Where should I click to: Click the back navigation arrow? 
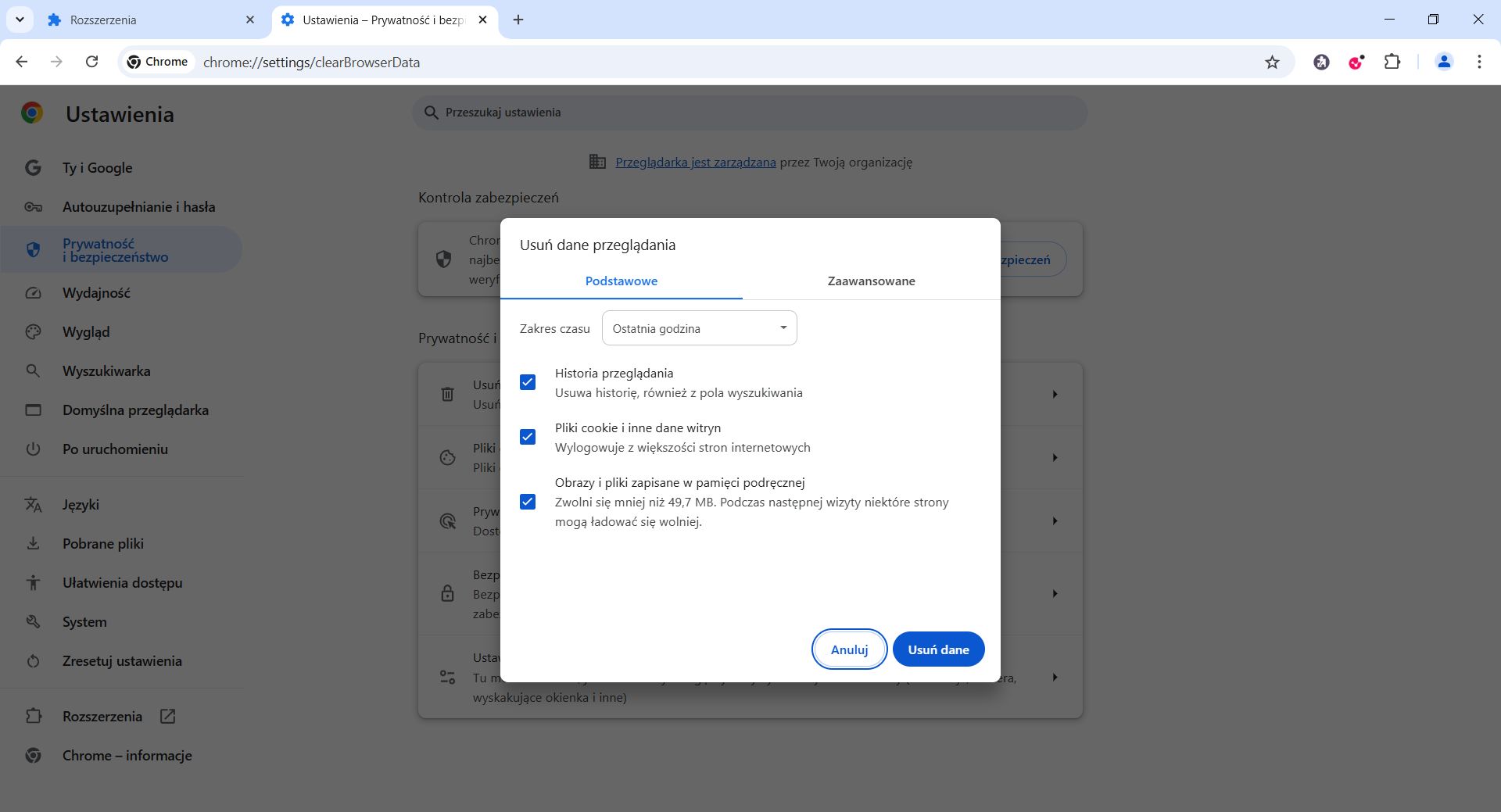[x=21, y=62]
